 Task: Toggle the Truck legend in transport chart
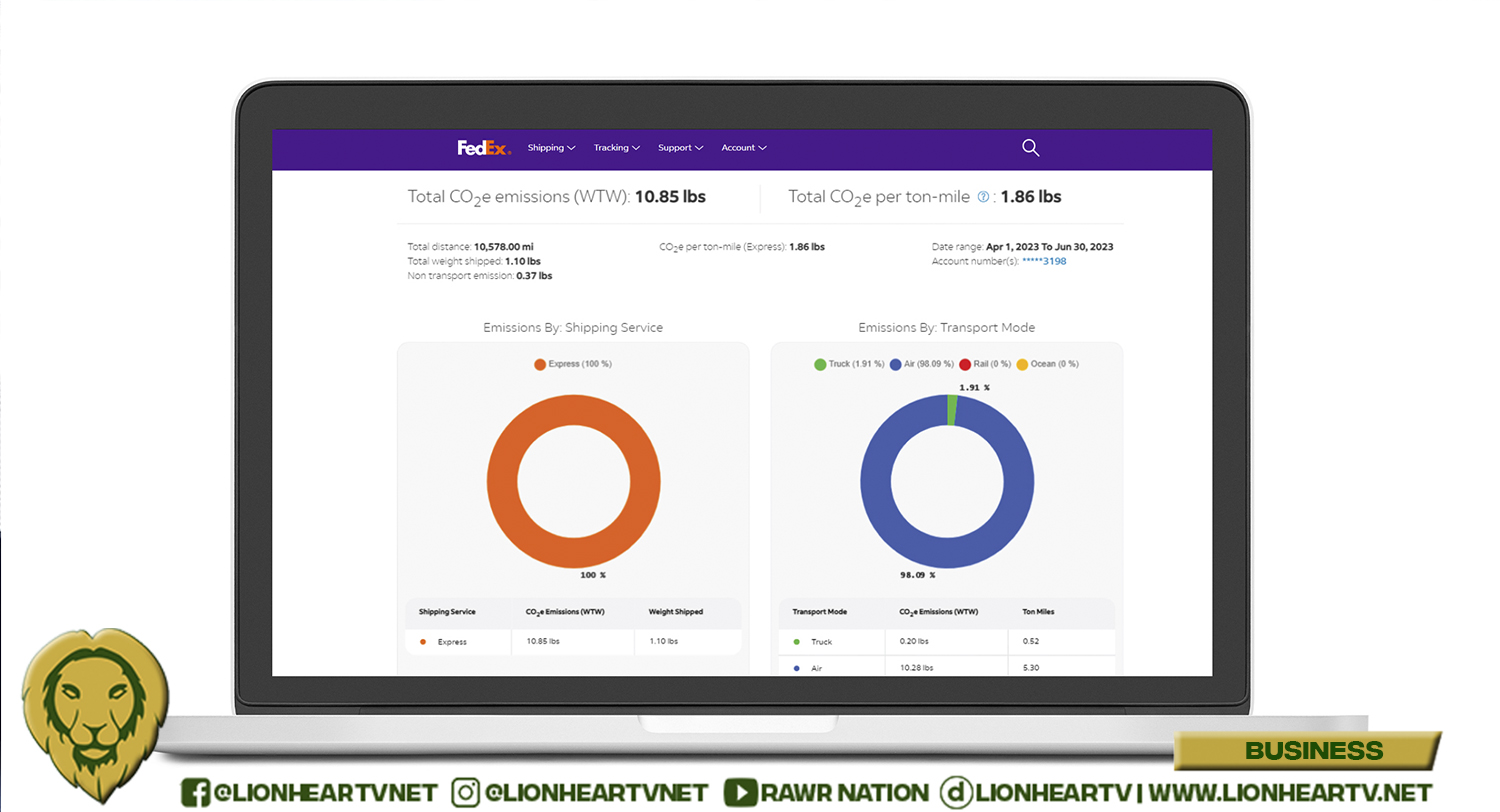[848, 364]
